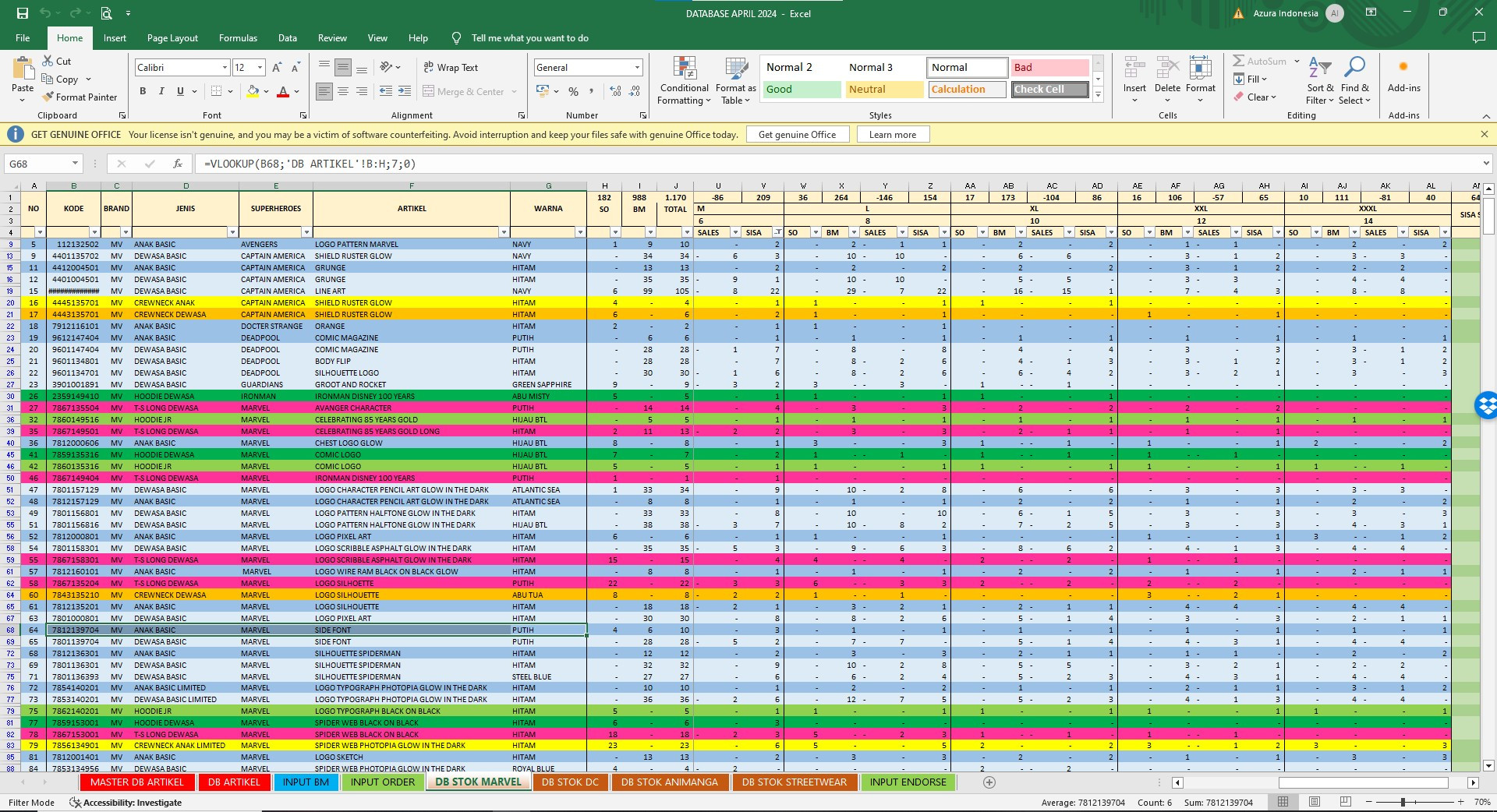Toggle Wrap Text
This screenshot has height=812, width=1497.
[x=451, y=68]
